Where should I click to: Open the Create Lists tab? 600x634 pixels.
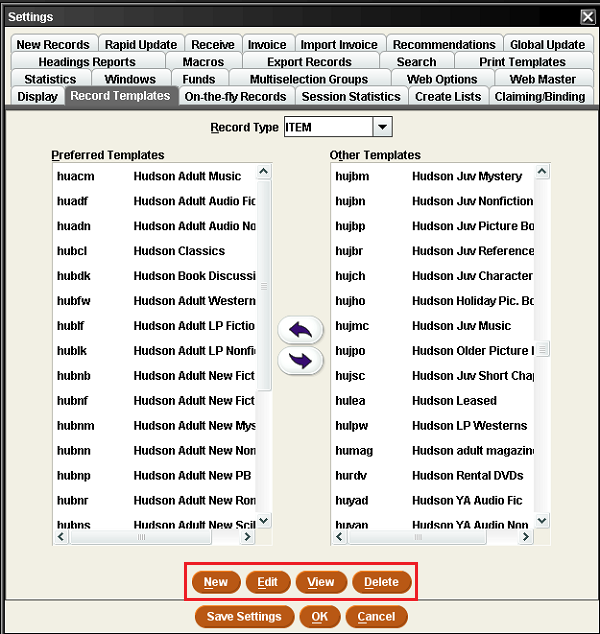coord(448,97)
